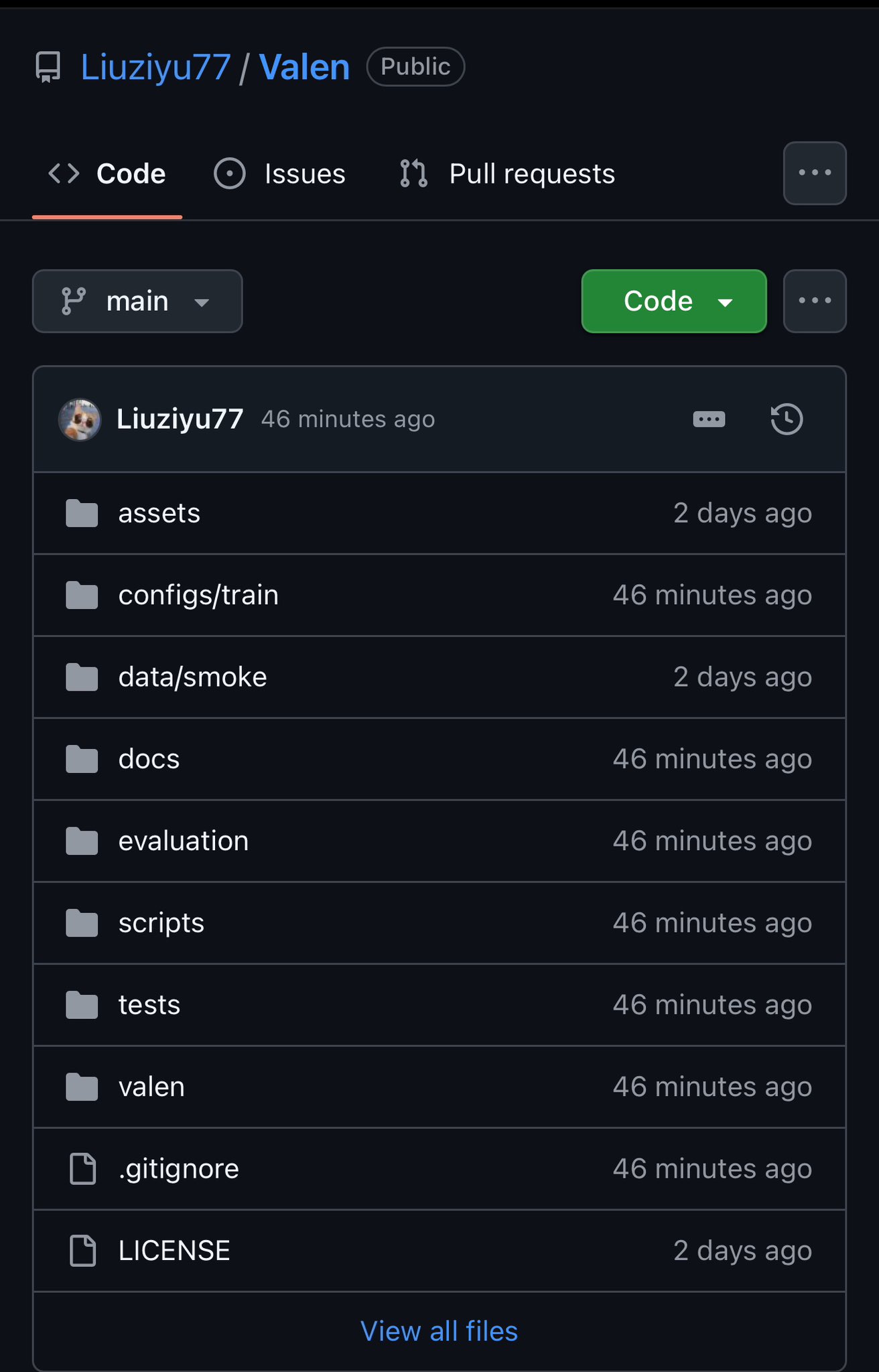Open the .gitignore file name
Viewport: 879px width, 1372px height.
click(x=179, y=1169)
